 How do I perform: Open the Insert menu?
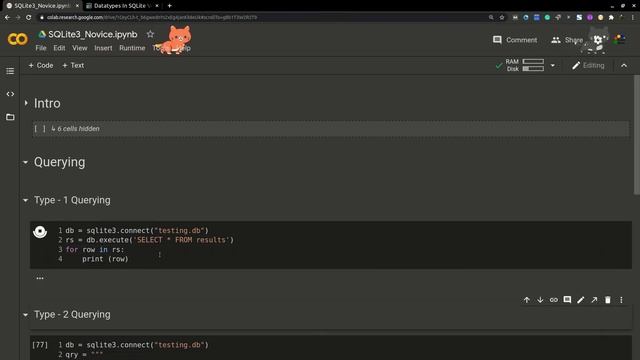pos(103,48)
